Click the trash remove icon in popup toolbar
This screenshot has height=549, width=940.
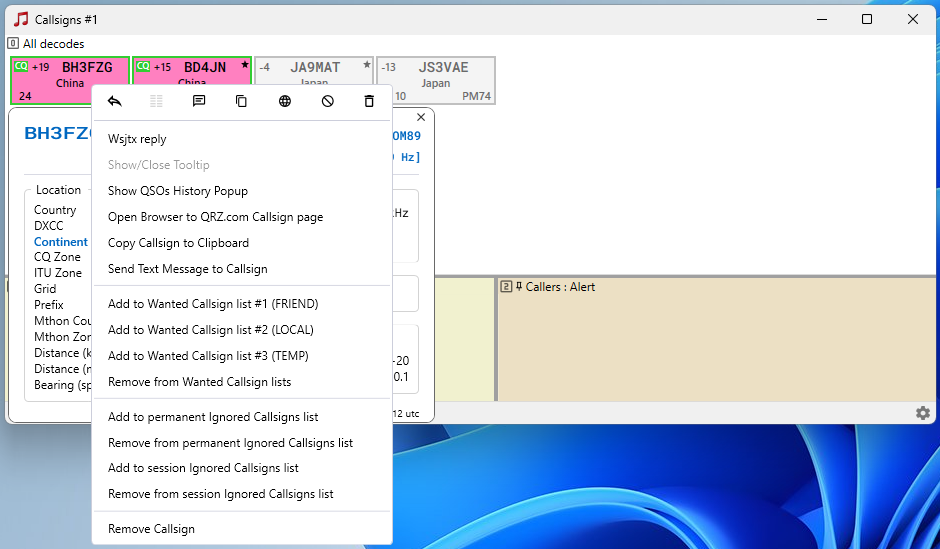point(369,101)
